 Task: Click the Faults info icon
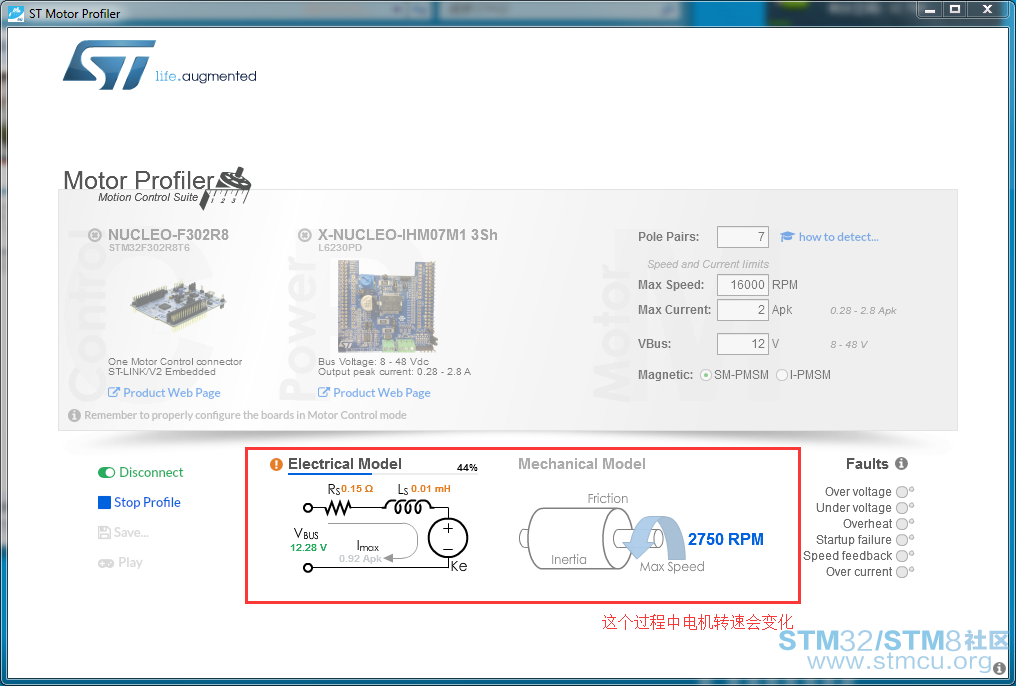point(901,464)
